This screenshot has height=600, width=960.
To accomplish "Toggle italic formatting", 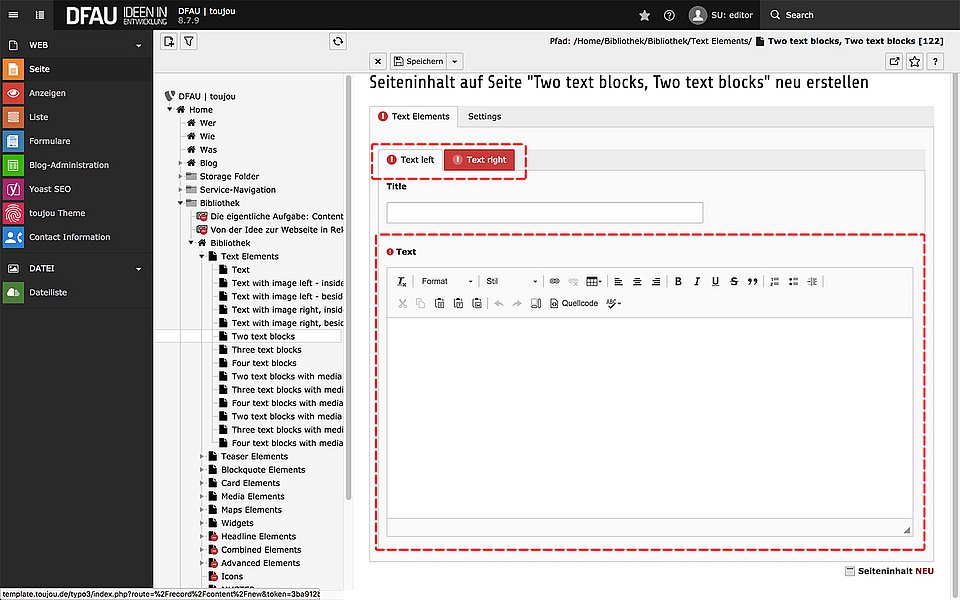I will 696,282.
